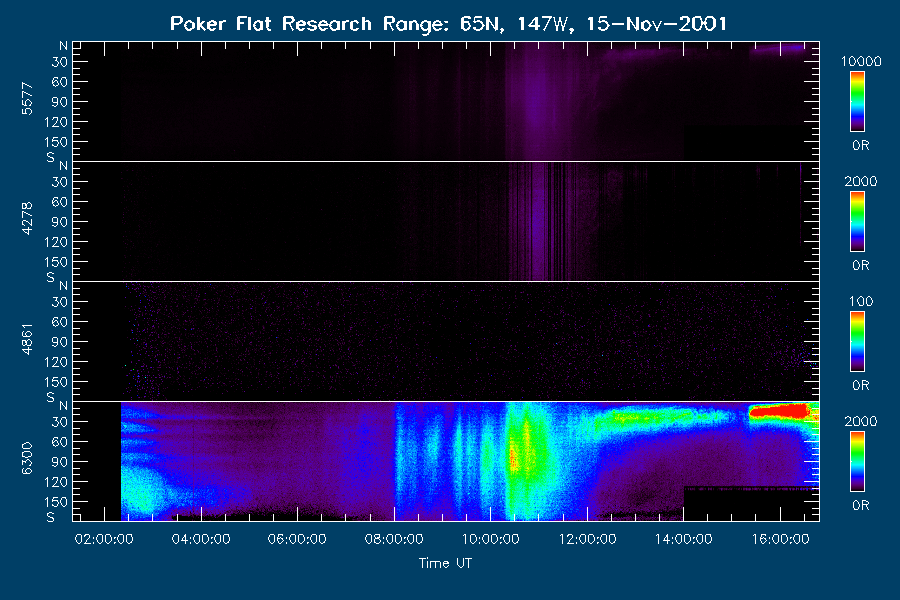
Task: Click the 100 colorbar maximum label
Action: click(861, 301)
